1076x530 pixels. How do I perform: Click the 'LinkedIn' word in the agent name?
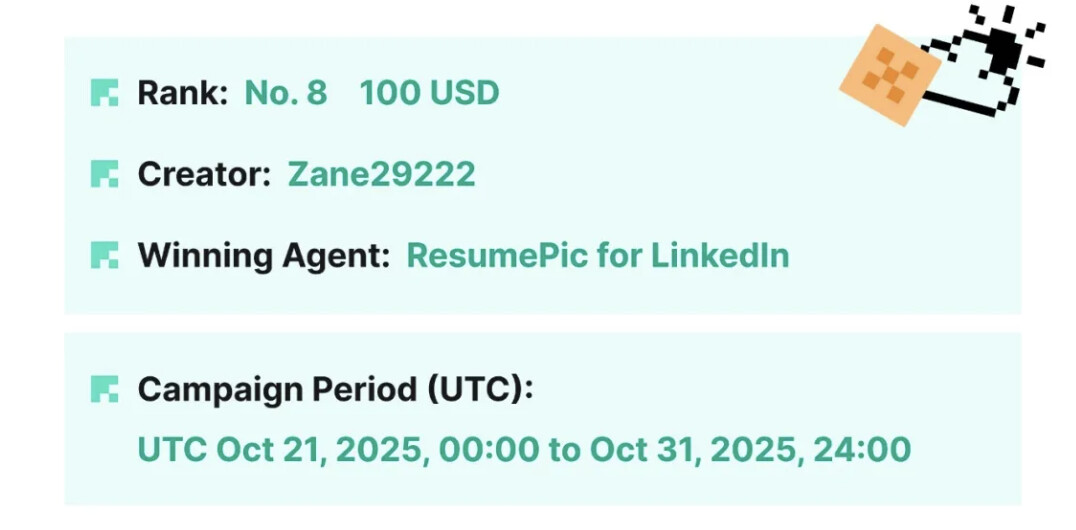tap(720, 255)
